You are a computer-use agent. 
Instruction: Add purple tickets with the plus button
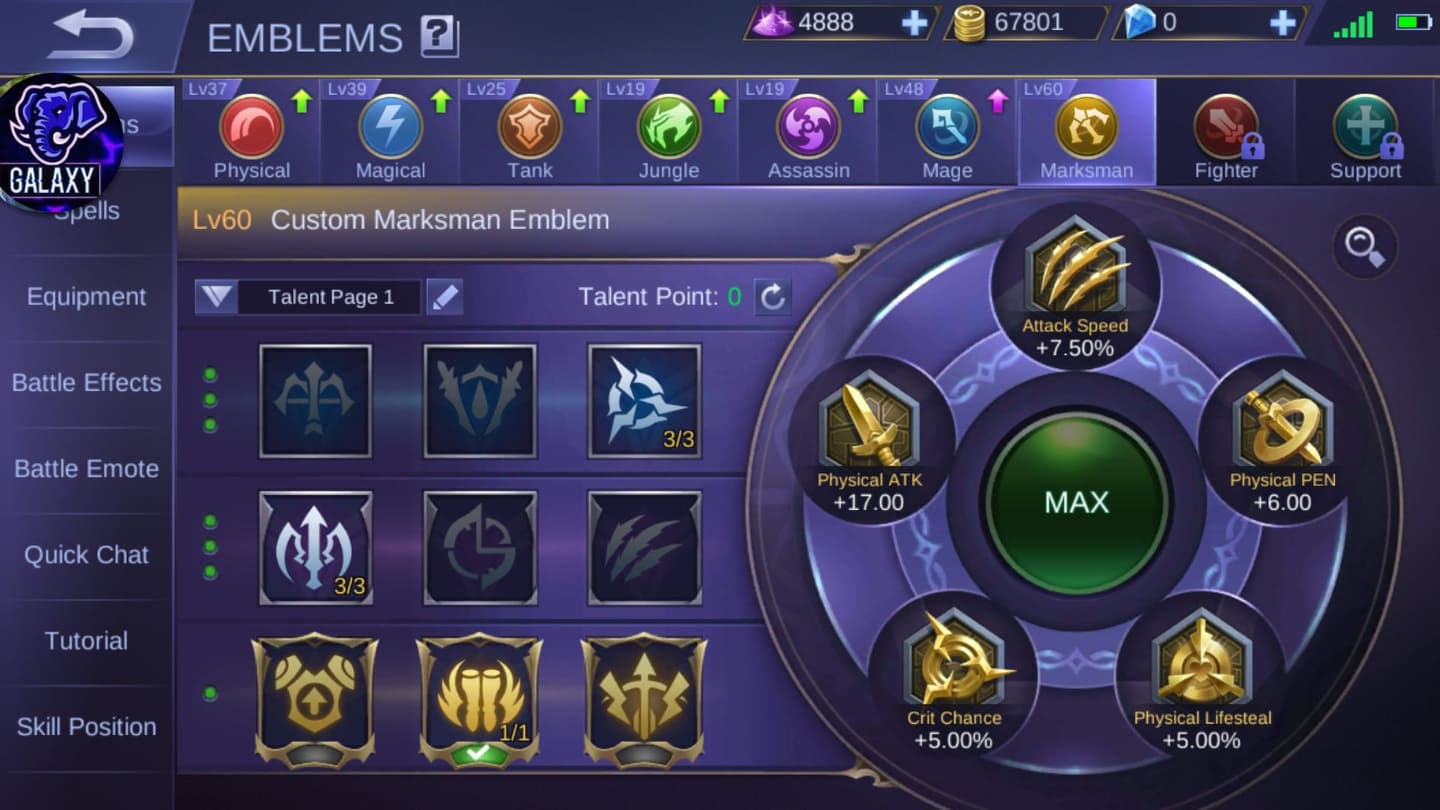pos(914,23)
